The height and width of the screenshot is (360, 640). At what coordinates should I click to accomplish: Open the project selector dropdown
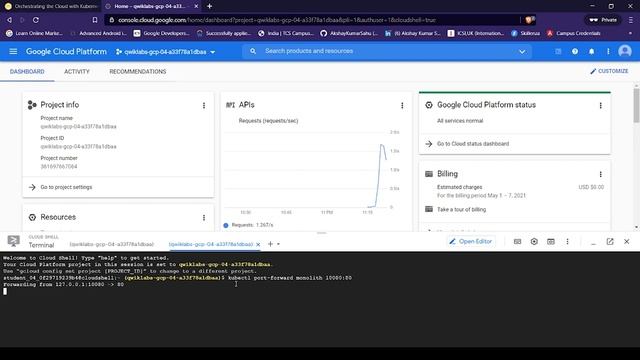(x=165, y=52)
